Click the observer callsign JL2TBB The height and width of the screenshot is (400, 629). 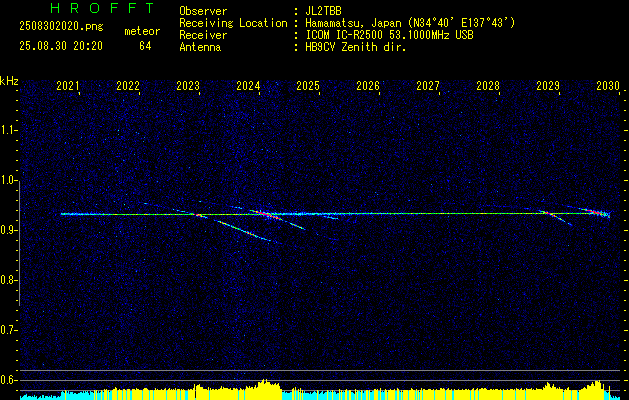[323, 11]
